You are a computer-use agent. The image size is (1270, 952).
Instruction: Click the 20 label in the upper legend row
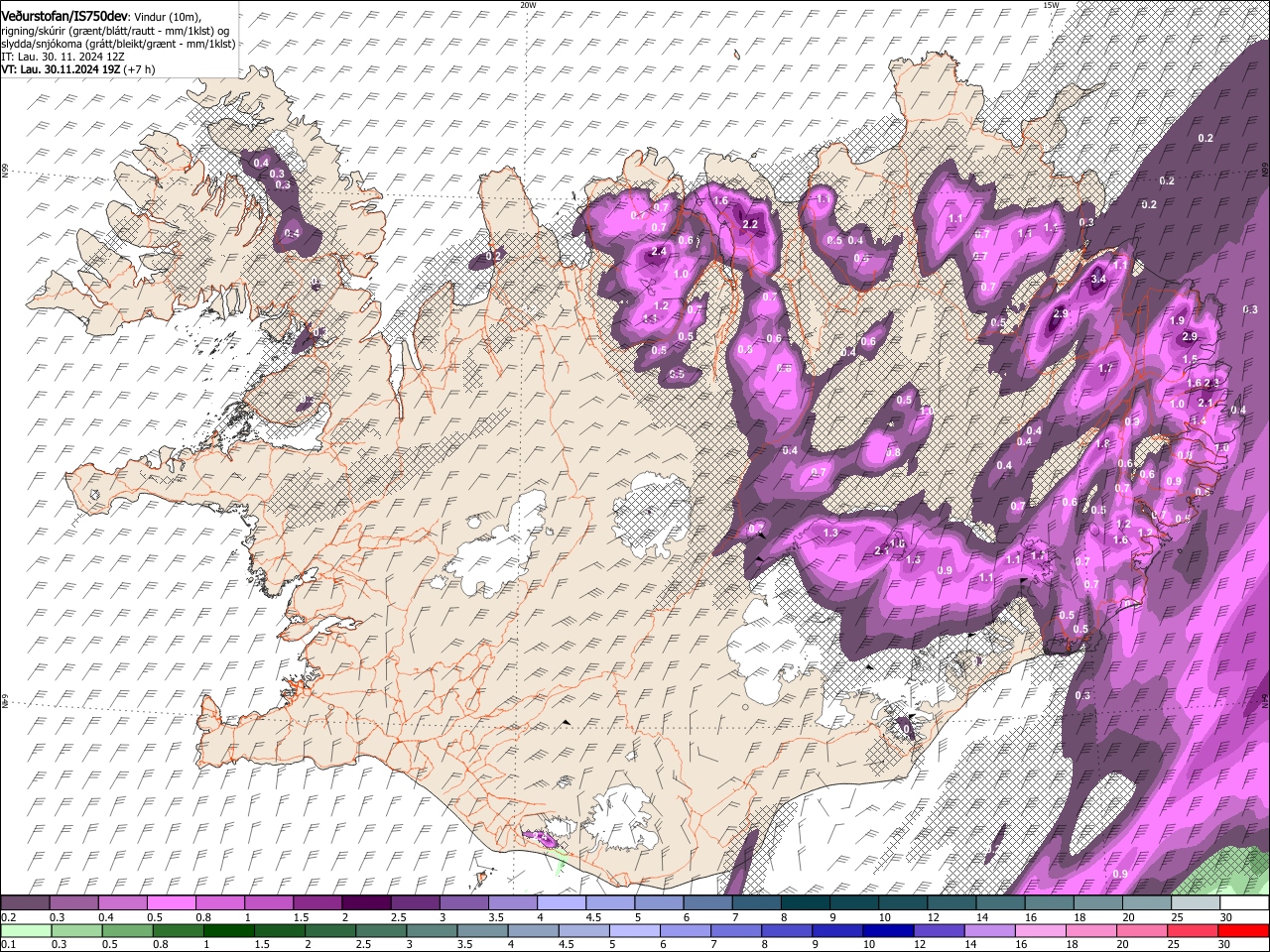1128,917
